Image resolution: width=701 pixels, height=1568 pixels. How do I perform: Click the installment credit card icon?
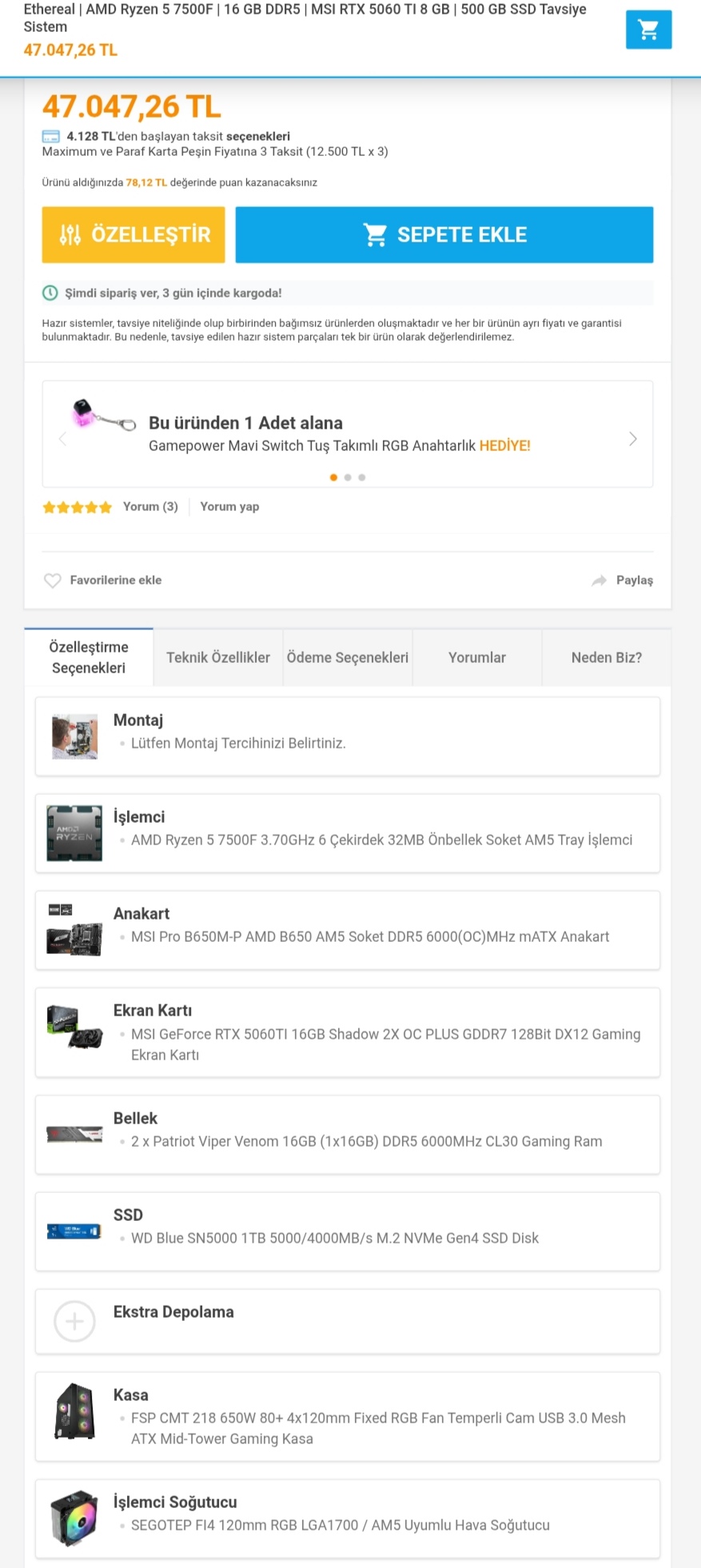click(50, 137)
